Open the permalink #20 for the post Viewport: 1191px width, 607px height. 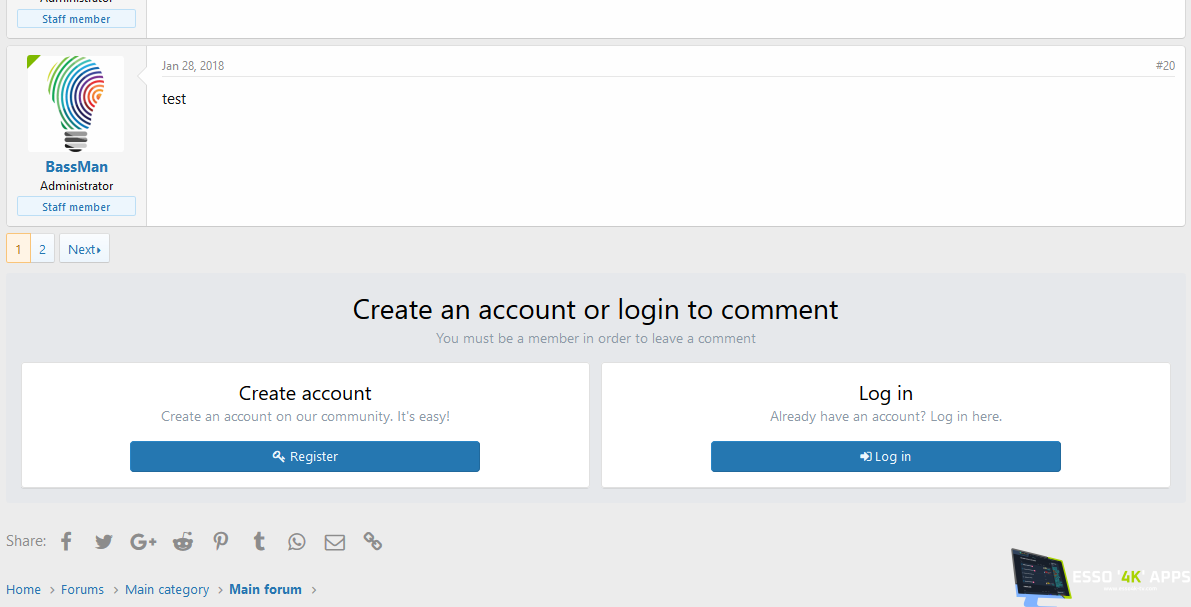(1165, 65)
